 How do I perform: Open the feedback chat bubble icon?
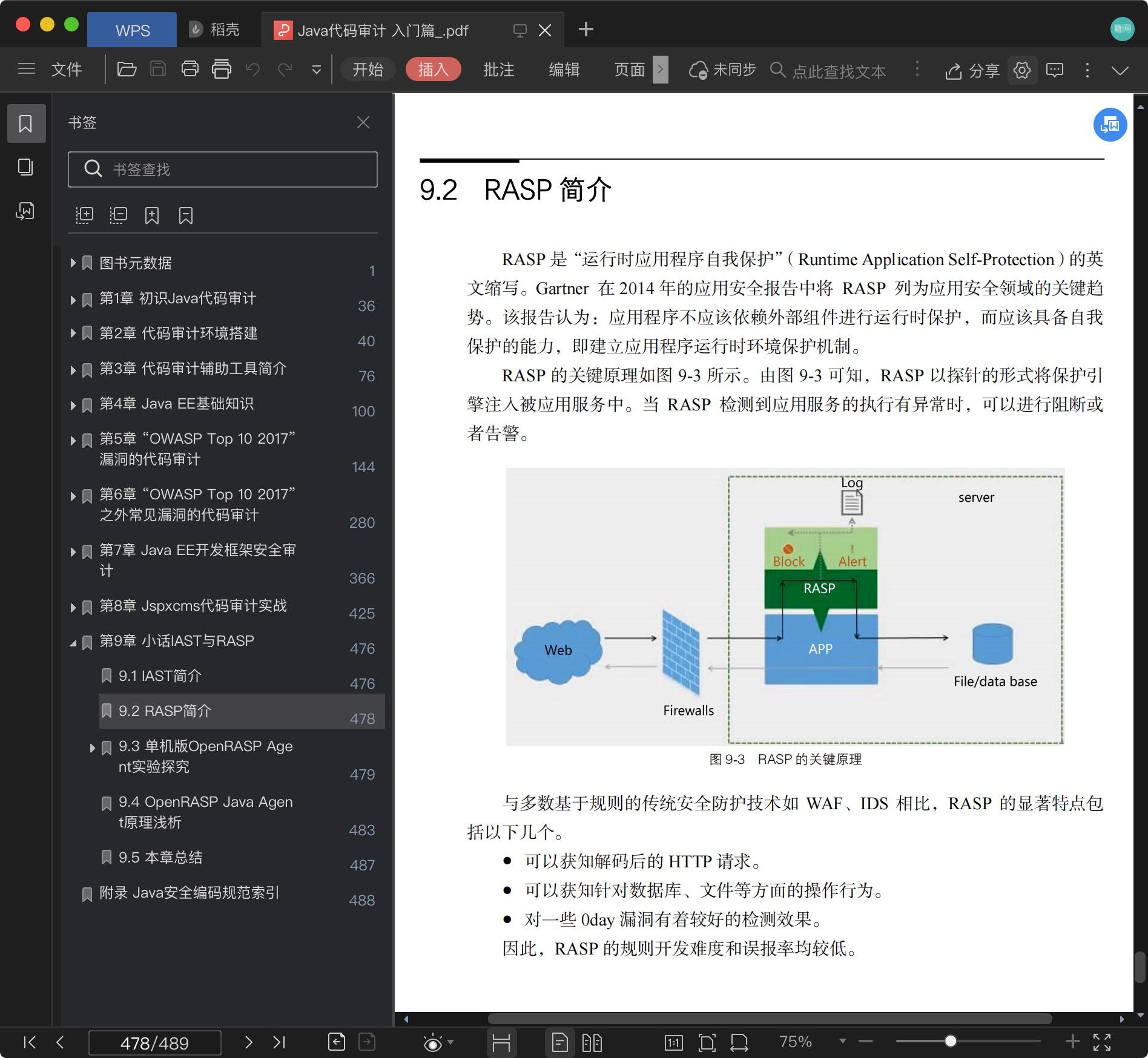coord(1055,70)
